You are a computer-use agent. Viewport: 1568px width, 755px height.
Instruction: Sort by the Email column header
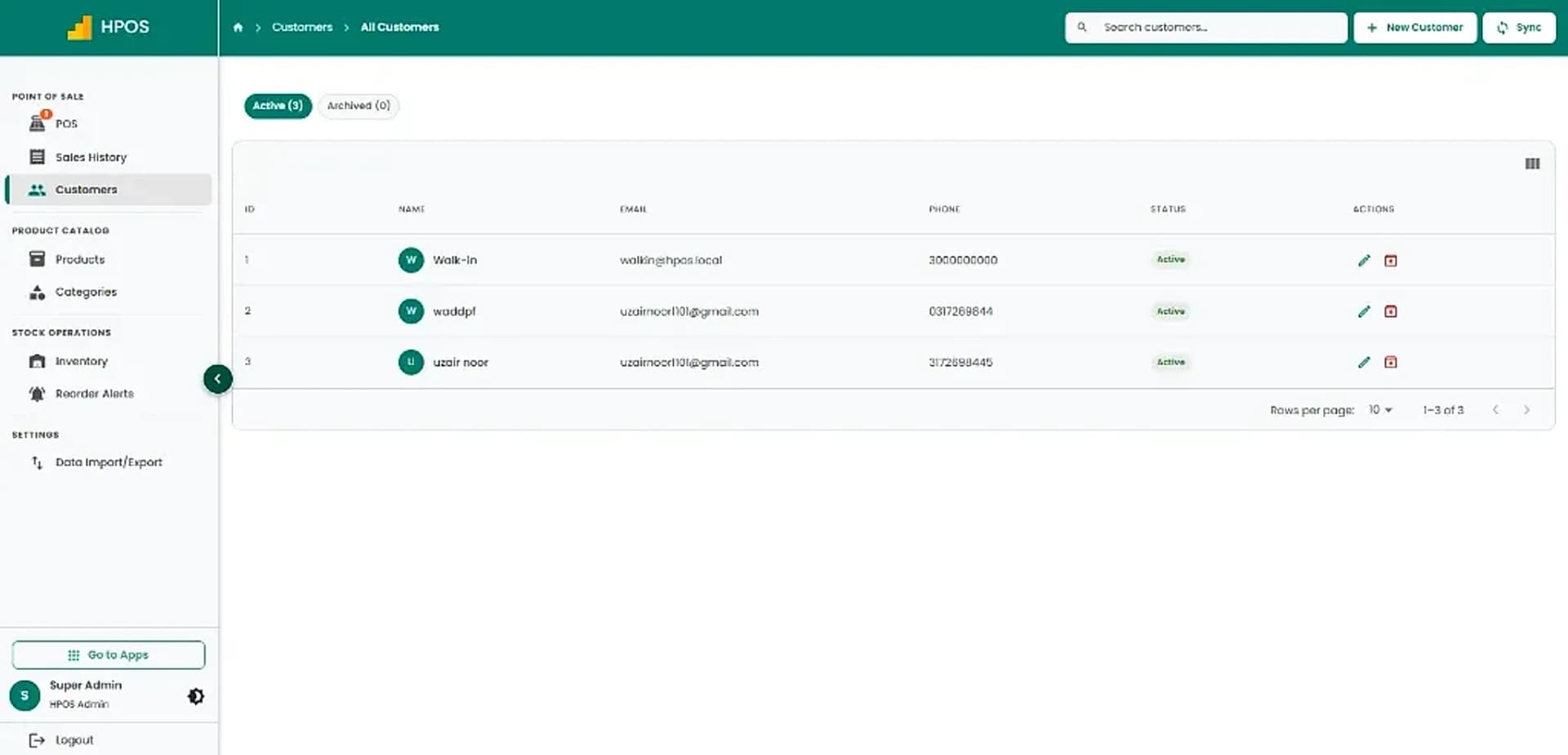tap(633, 209)
